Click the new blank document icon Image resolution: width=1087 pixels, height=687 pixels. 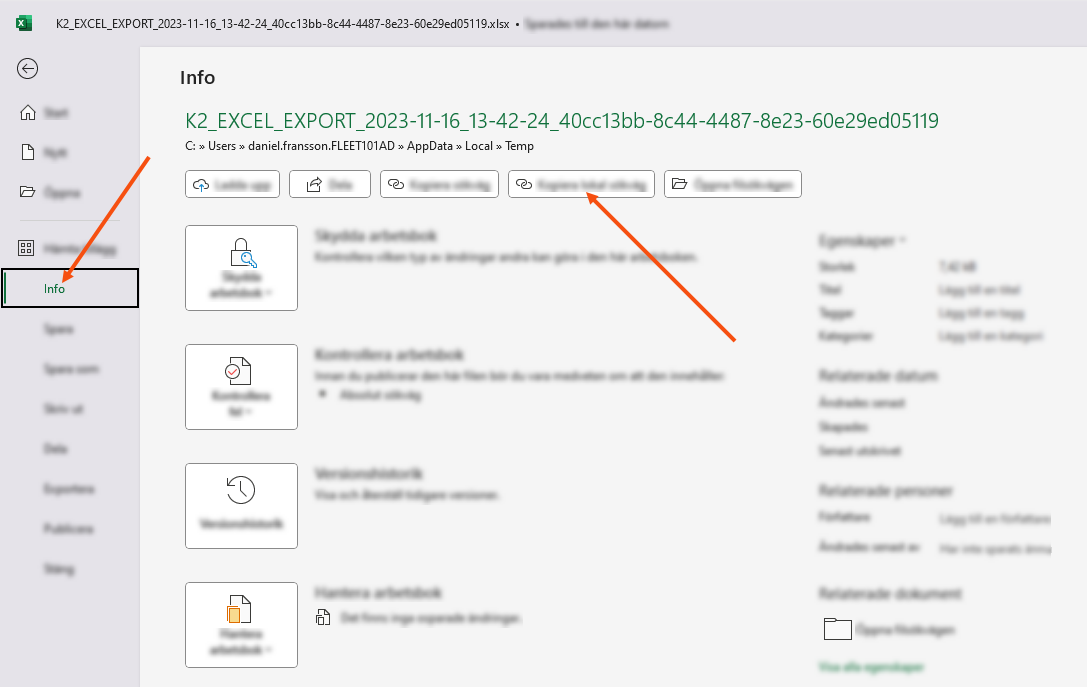point(29,153)
